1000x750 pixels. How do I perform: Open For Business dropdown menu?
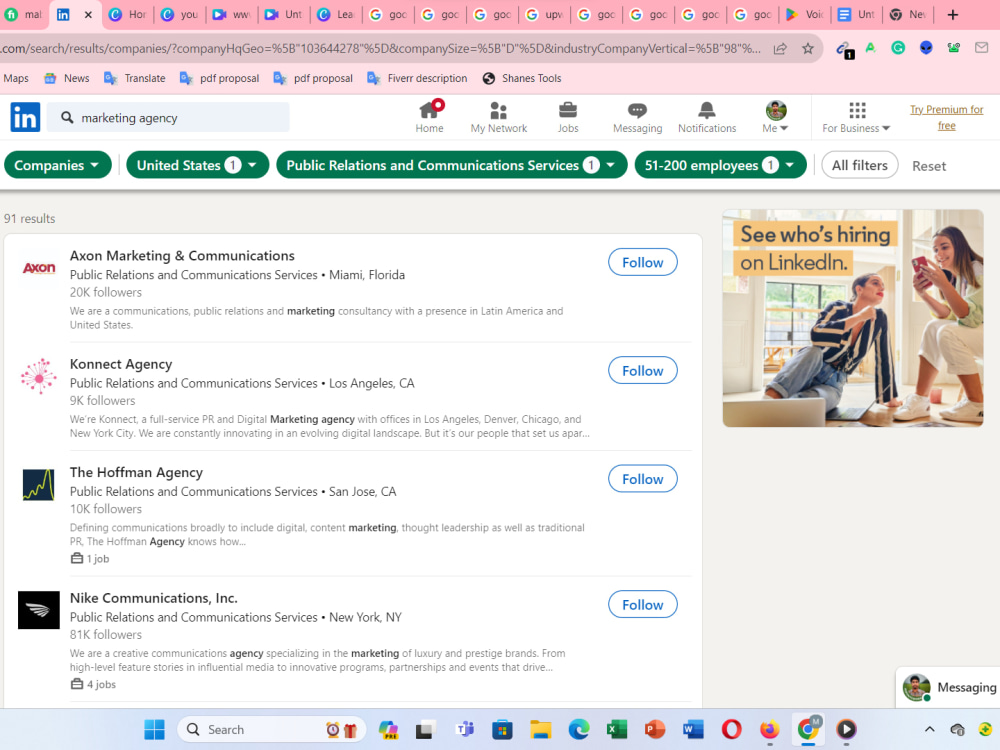click(857, 117)
